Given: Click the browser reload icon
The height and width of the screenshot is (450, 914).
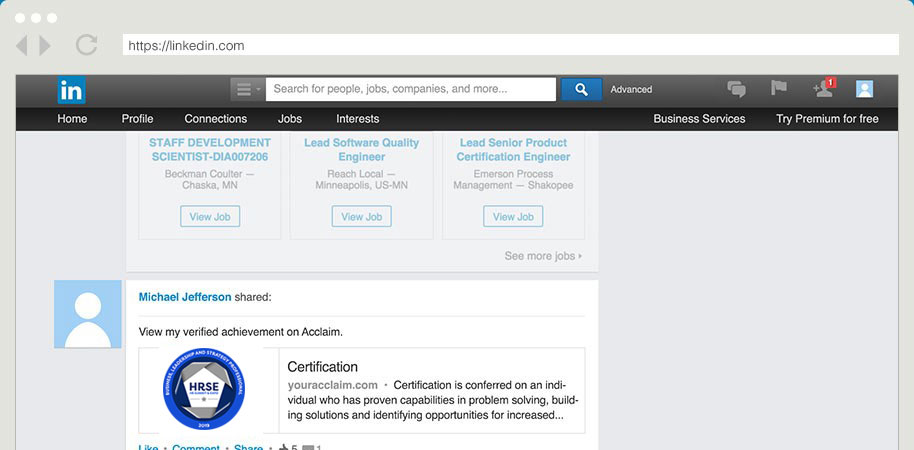Looking at the screenshot, I should pyautogui.click(x=86, y=45).
